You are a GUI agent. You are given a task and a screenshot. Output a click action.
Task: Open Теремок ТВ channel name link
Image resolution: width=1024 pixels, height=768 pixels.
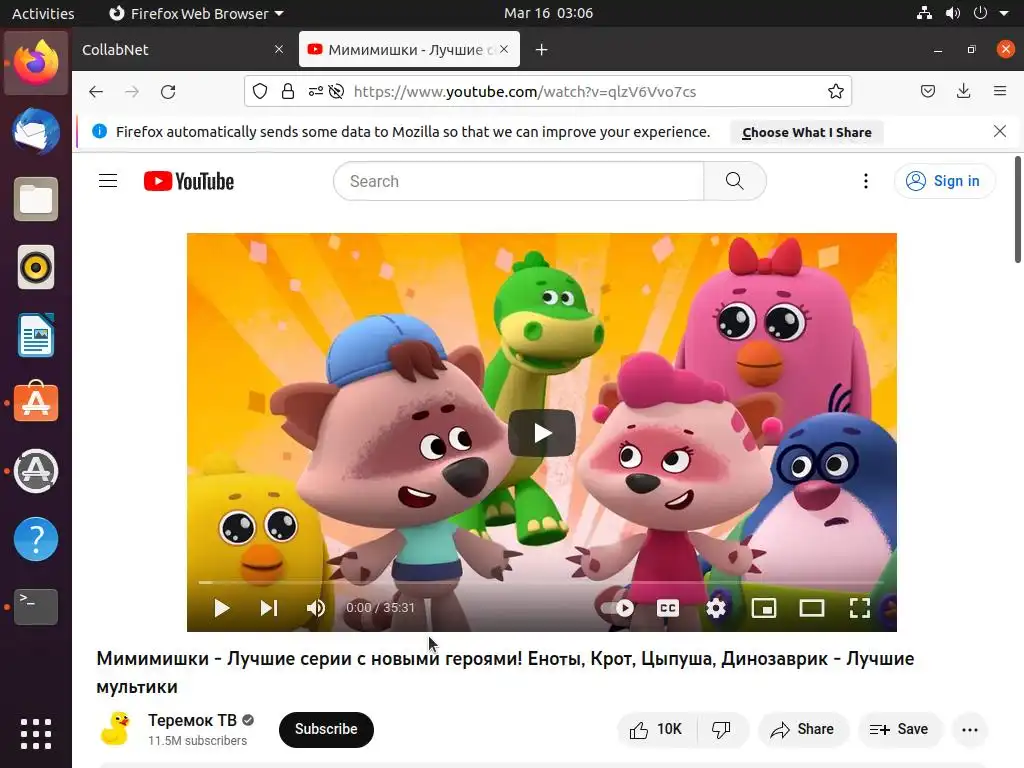[x=192, y=720]
